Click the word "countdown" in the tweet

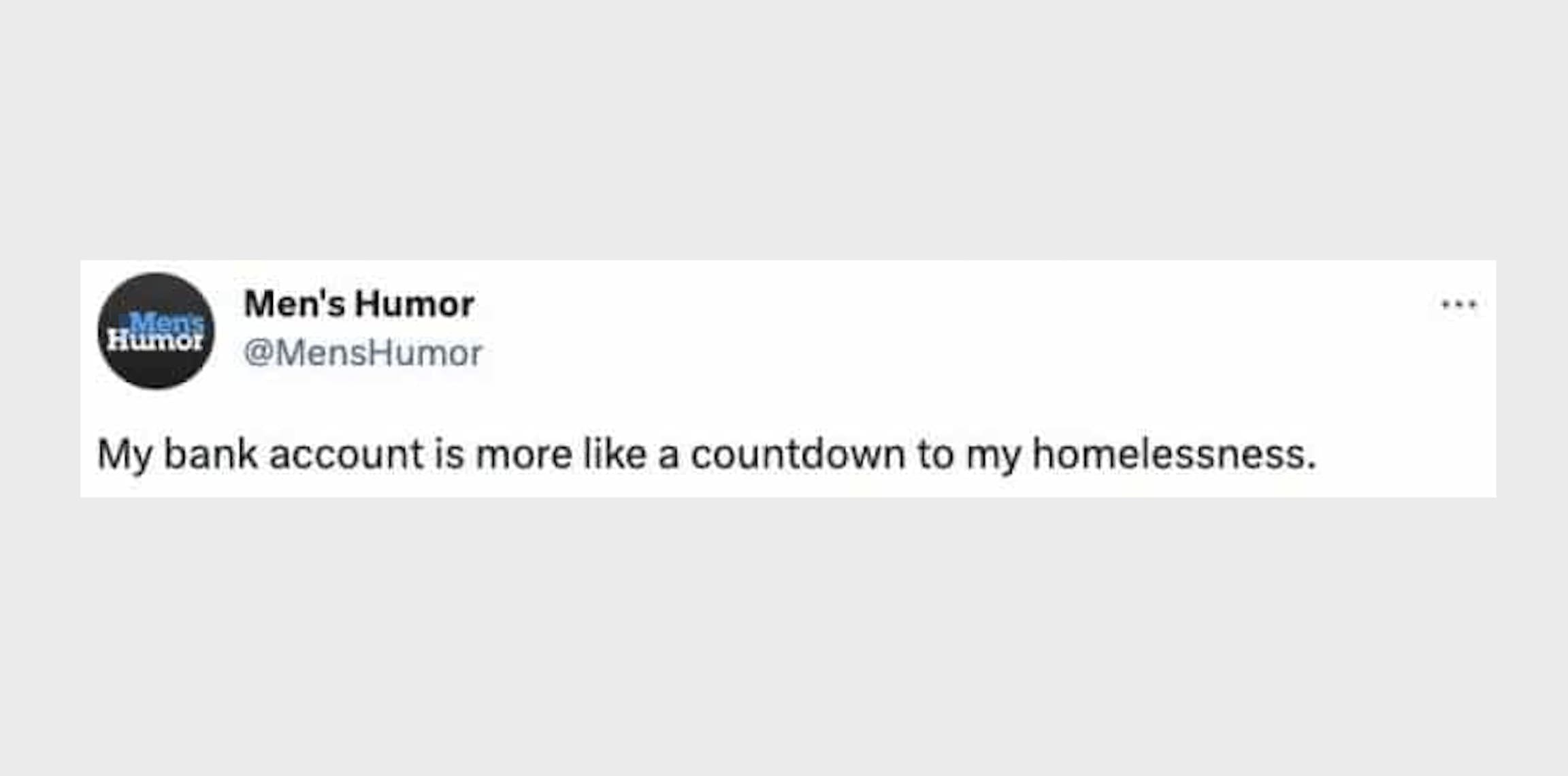(x=797, y=454)
